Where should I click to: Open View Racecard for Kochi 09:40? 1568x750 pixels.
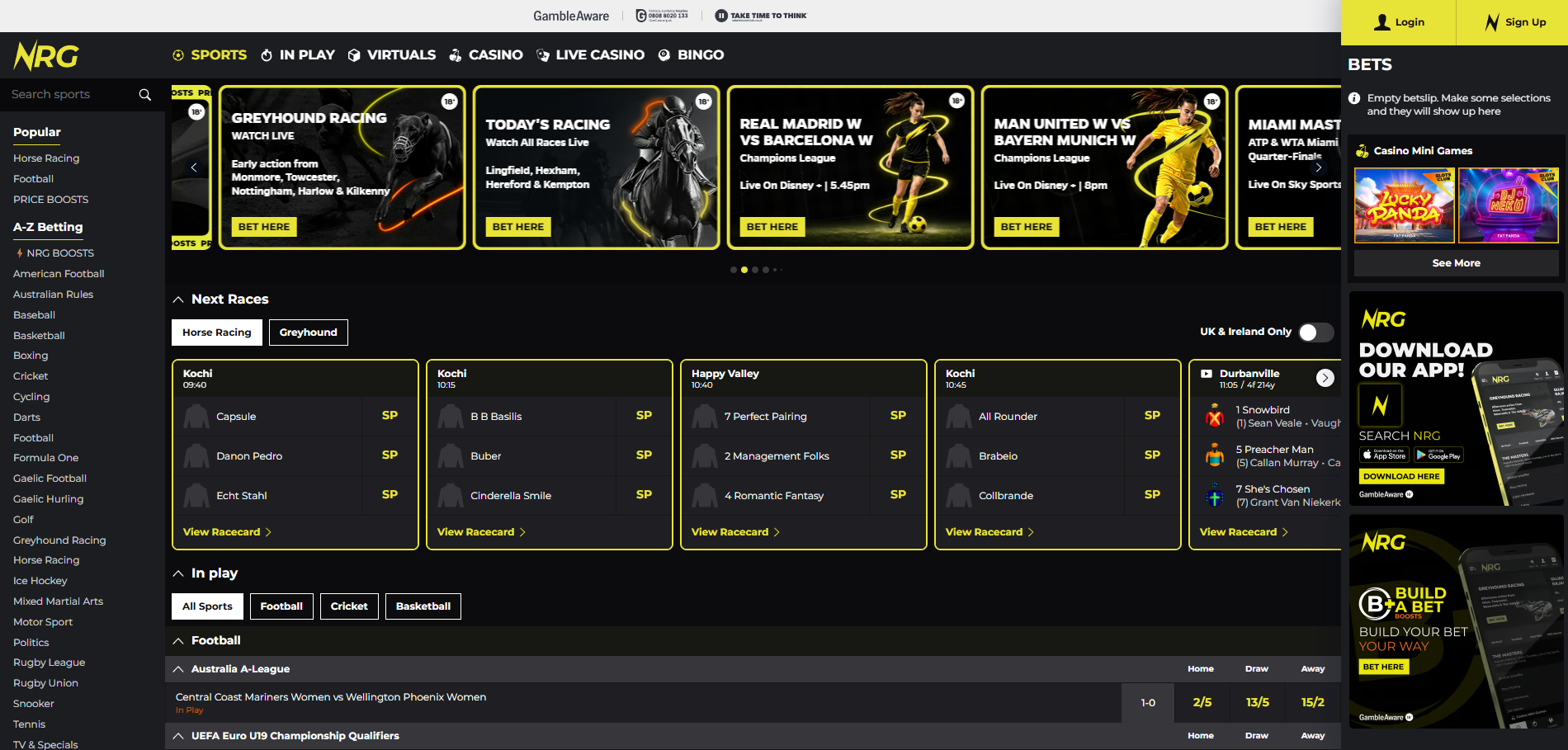223,531
